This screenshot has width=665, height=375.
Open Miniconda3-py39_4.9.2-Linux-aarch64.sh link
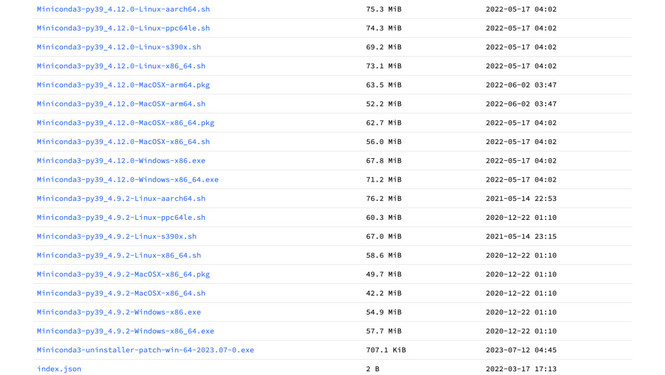pyautogui.click(x=121, y=199)
